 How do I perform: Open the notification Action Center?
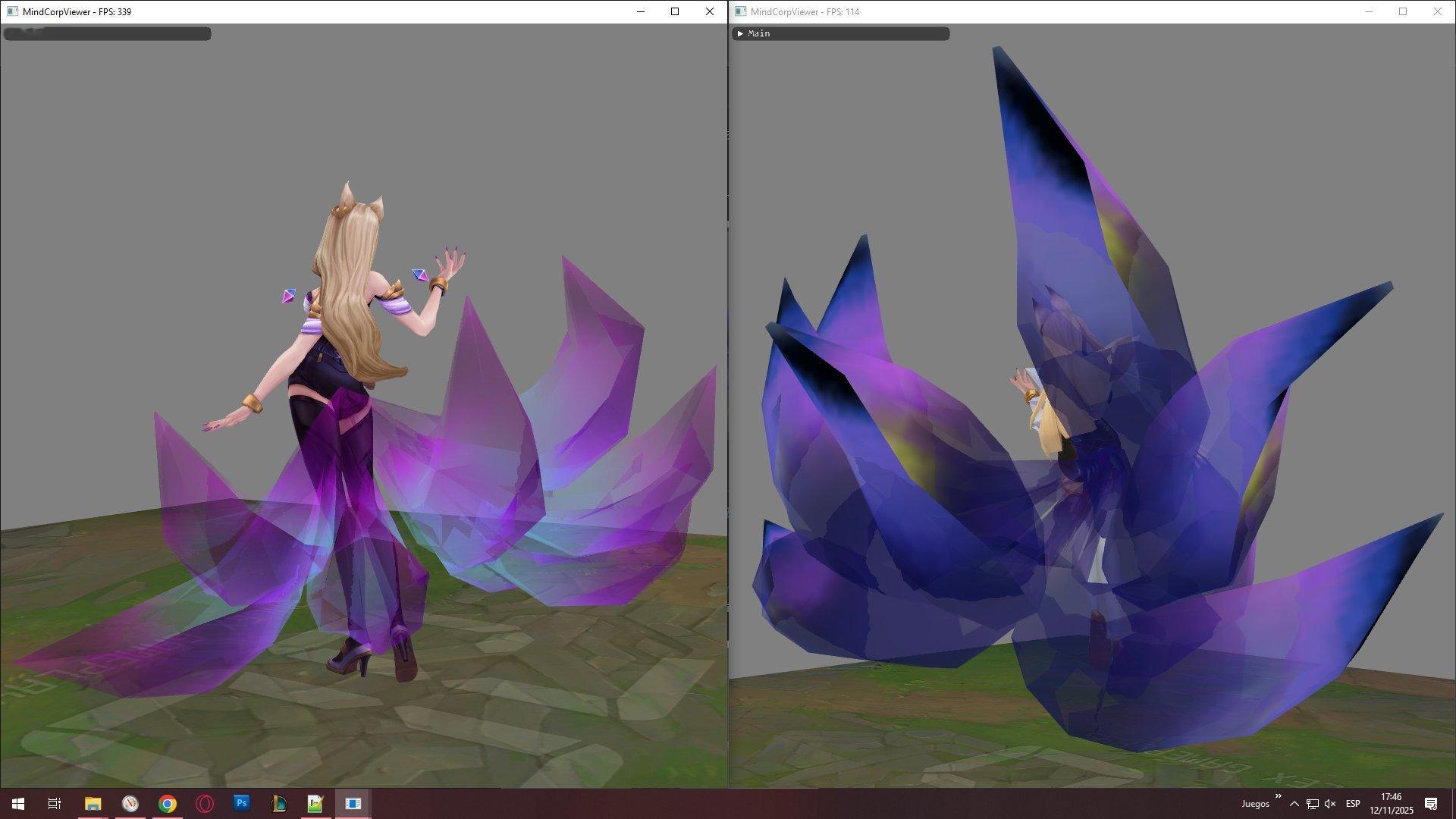pos(1431,804)
